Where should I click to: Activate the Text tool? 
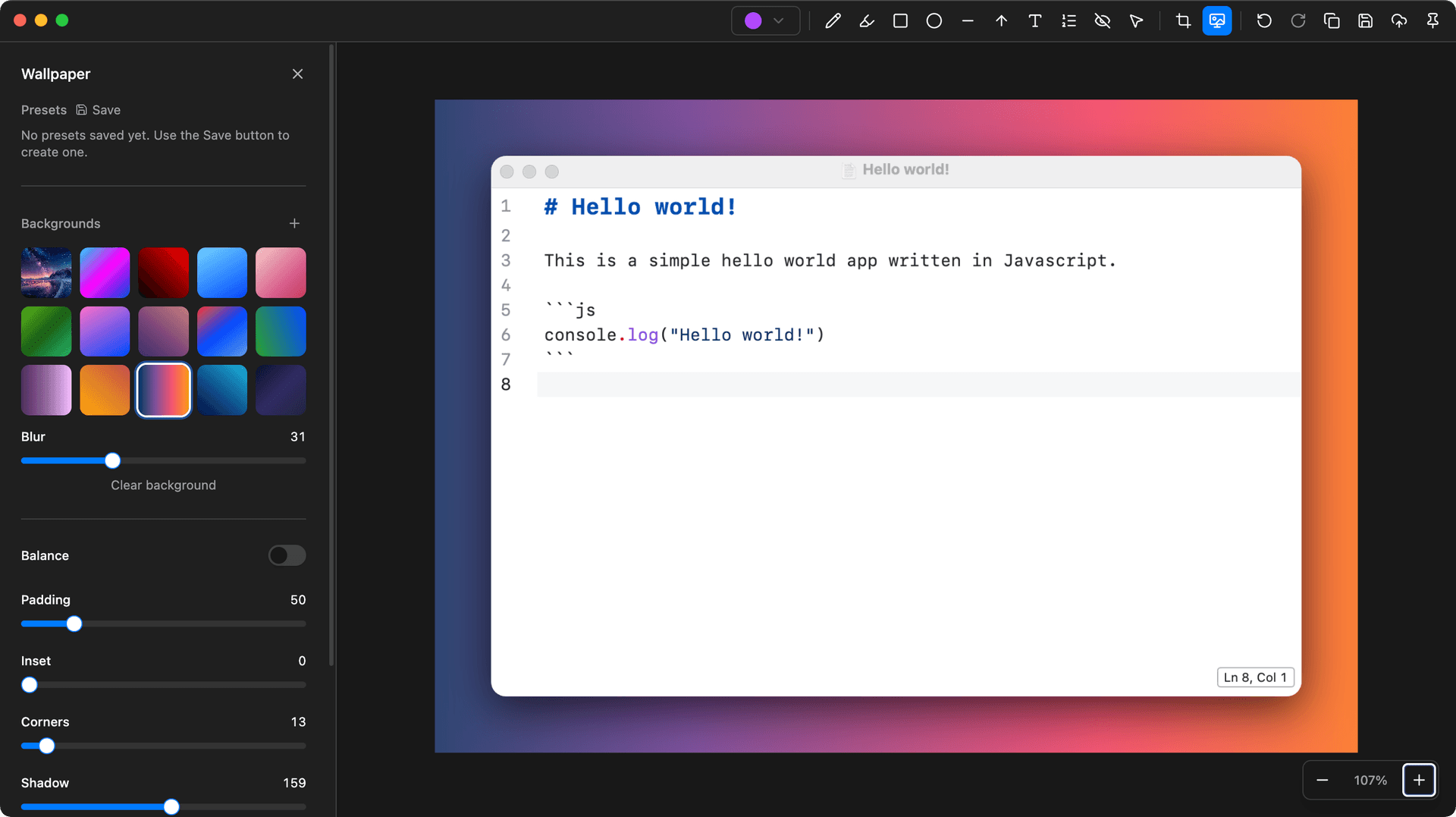point(1034,21)
